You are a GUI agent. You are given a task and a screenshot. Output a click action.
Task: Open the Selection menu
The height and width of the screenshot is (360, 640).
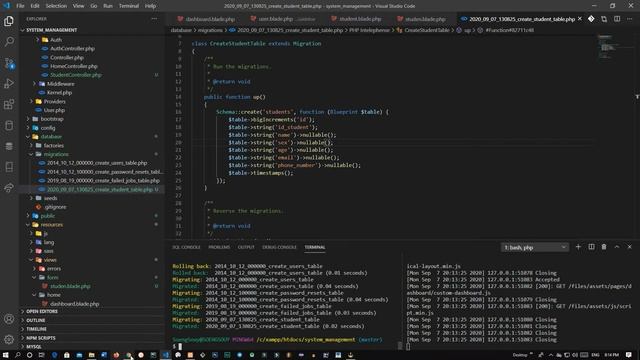click(56, 6)
